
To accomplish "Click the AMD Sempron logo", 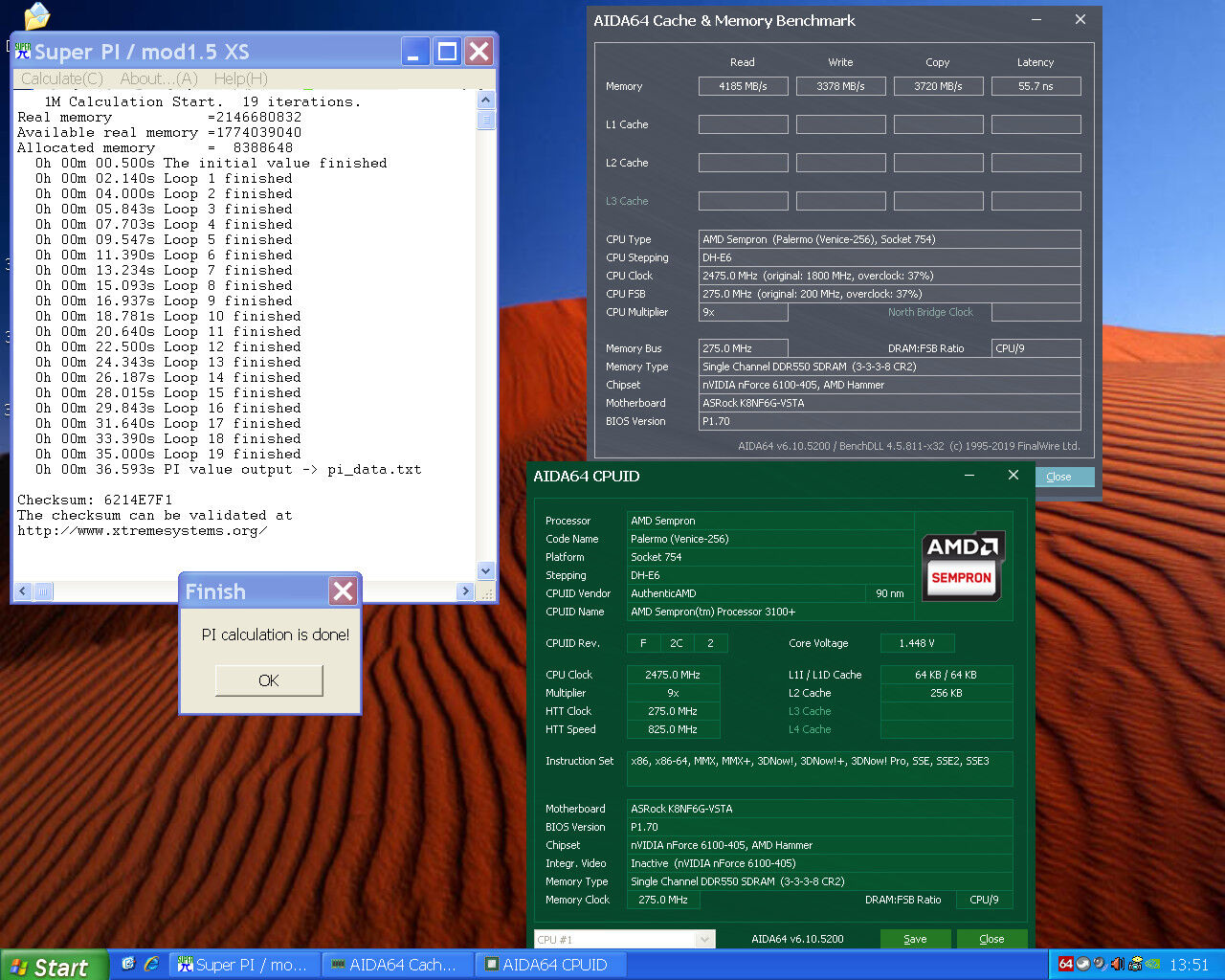I will [x=963, y=566].
